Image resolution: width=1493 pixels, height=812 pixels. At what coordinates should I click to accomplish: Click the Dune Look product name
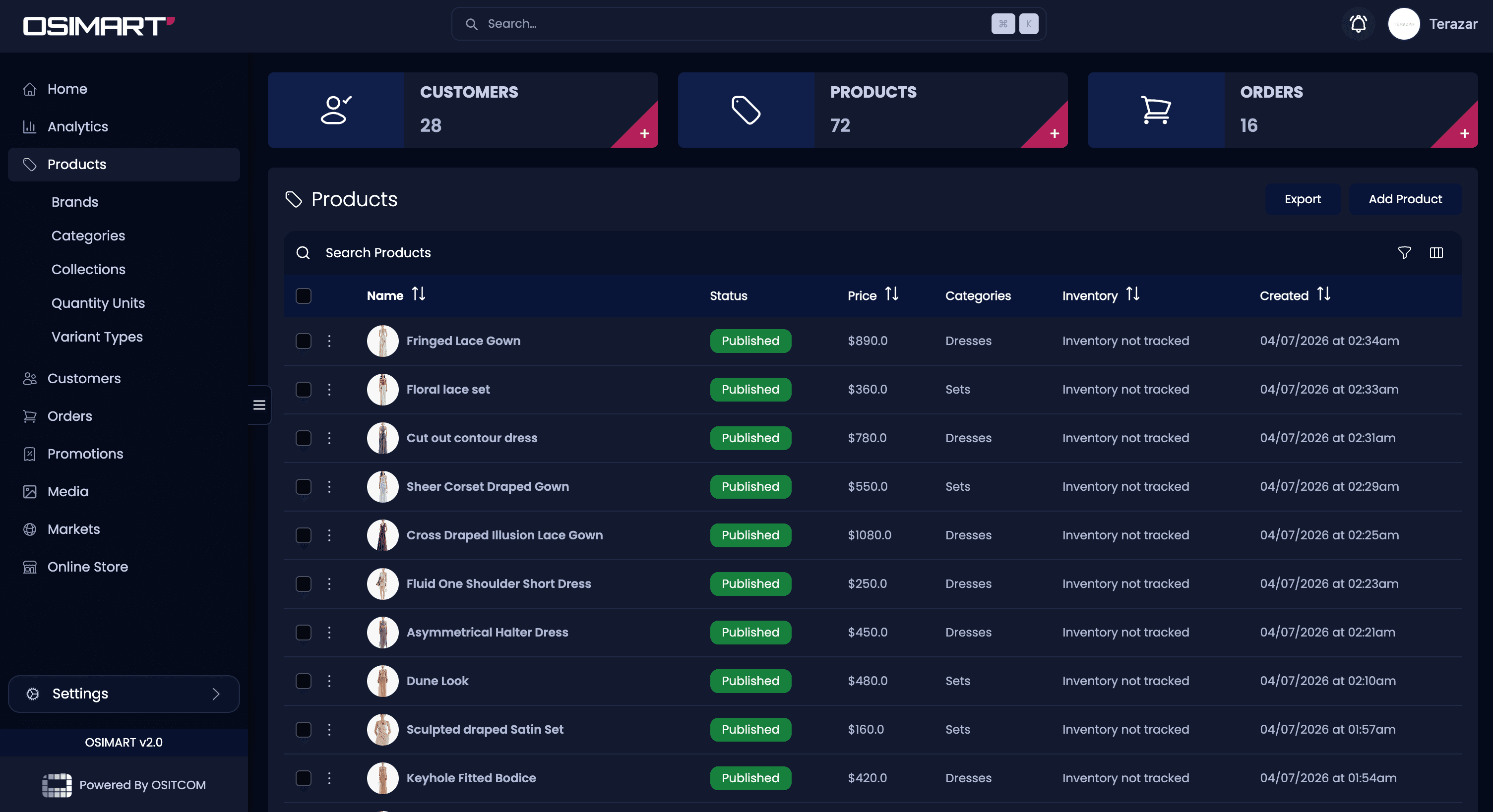437,681
